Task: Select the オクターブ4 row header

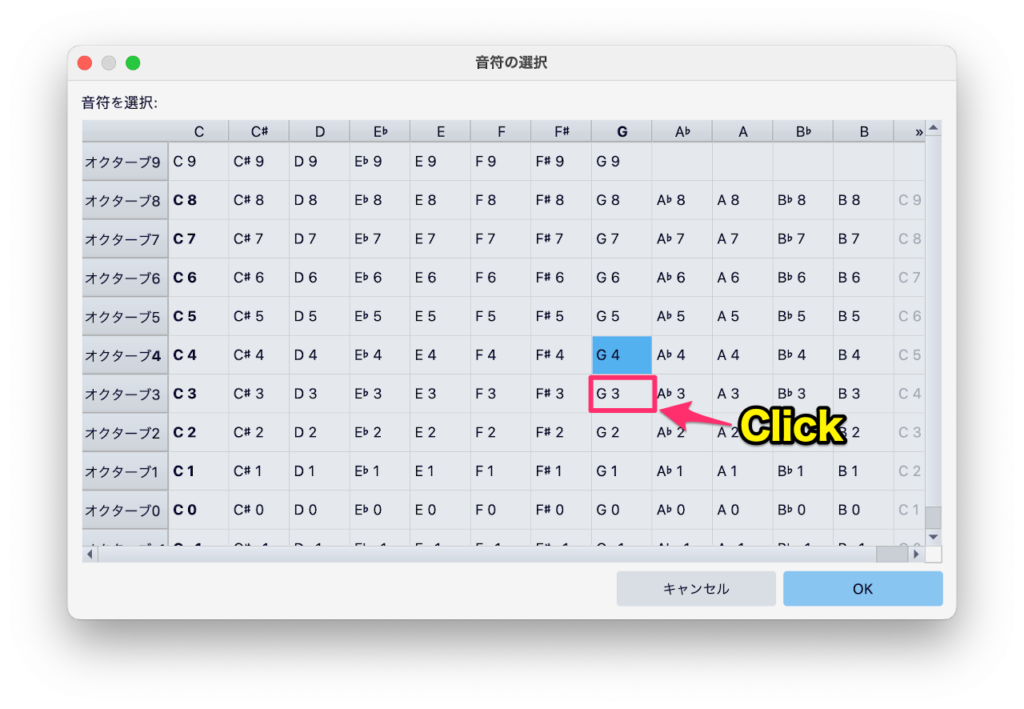Action: click(x=124, y=355)
